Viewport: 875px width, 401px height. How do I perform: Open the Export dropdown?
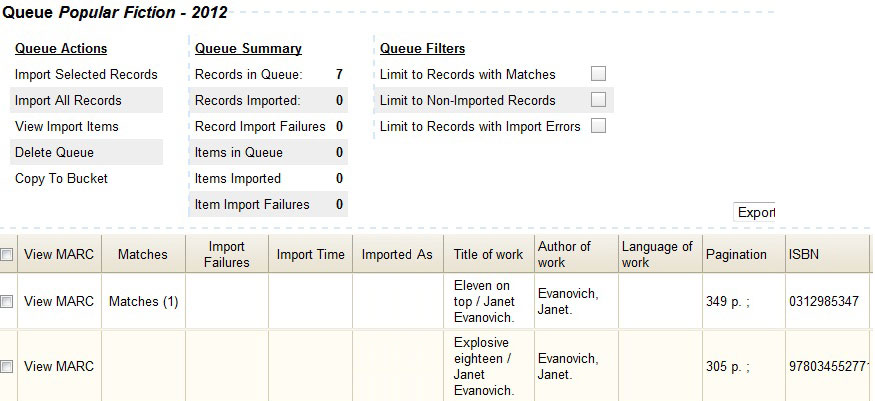754,212
